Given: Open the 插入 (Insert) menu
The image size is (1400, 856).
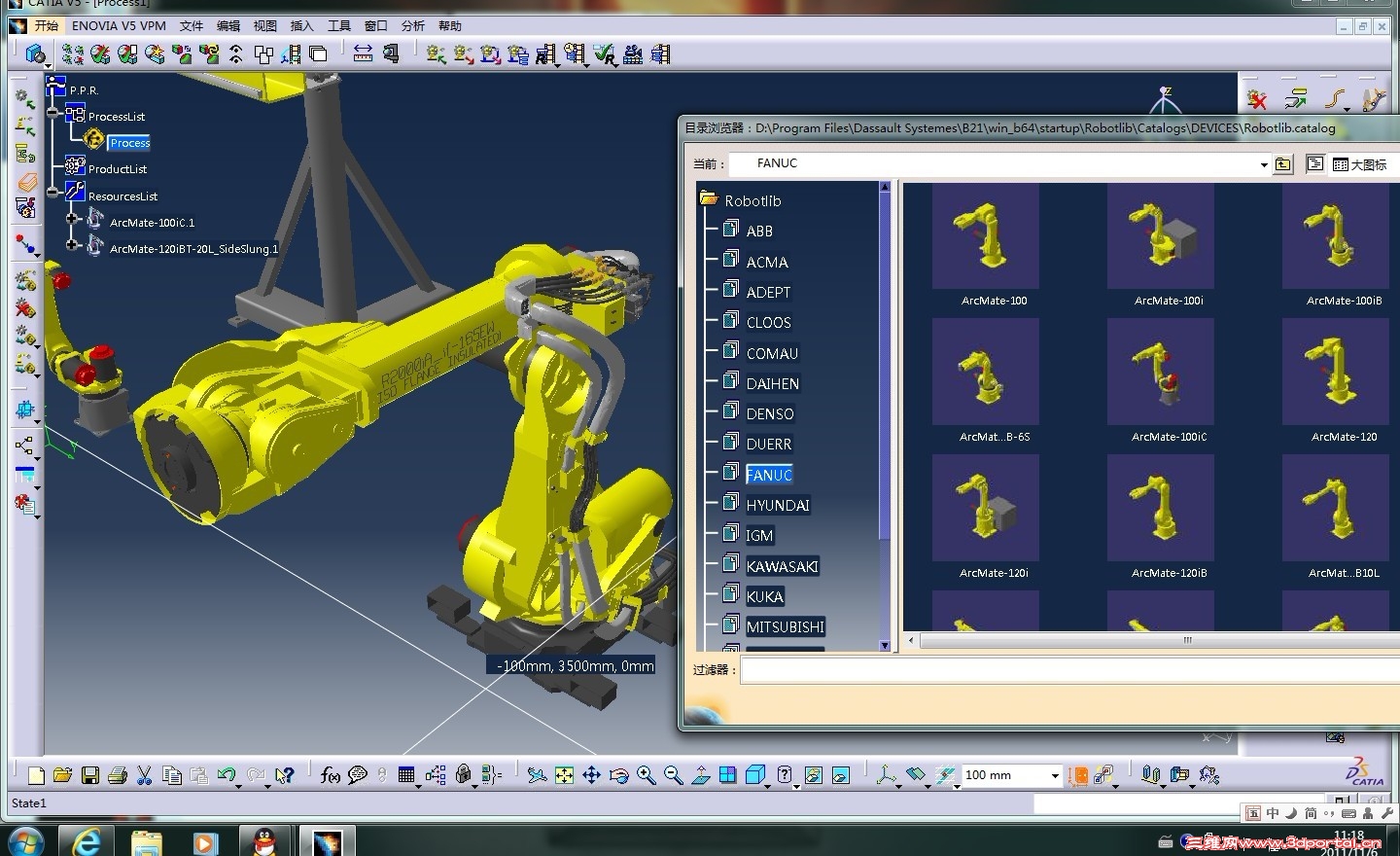Looking at the screenshot, I should [301, 26].
